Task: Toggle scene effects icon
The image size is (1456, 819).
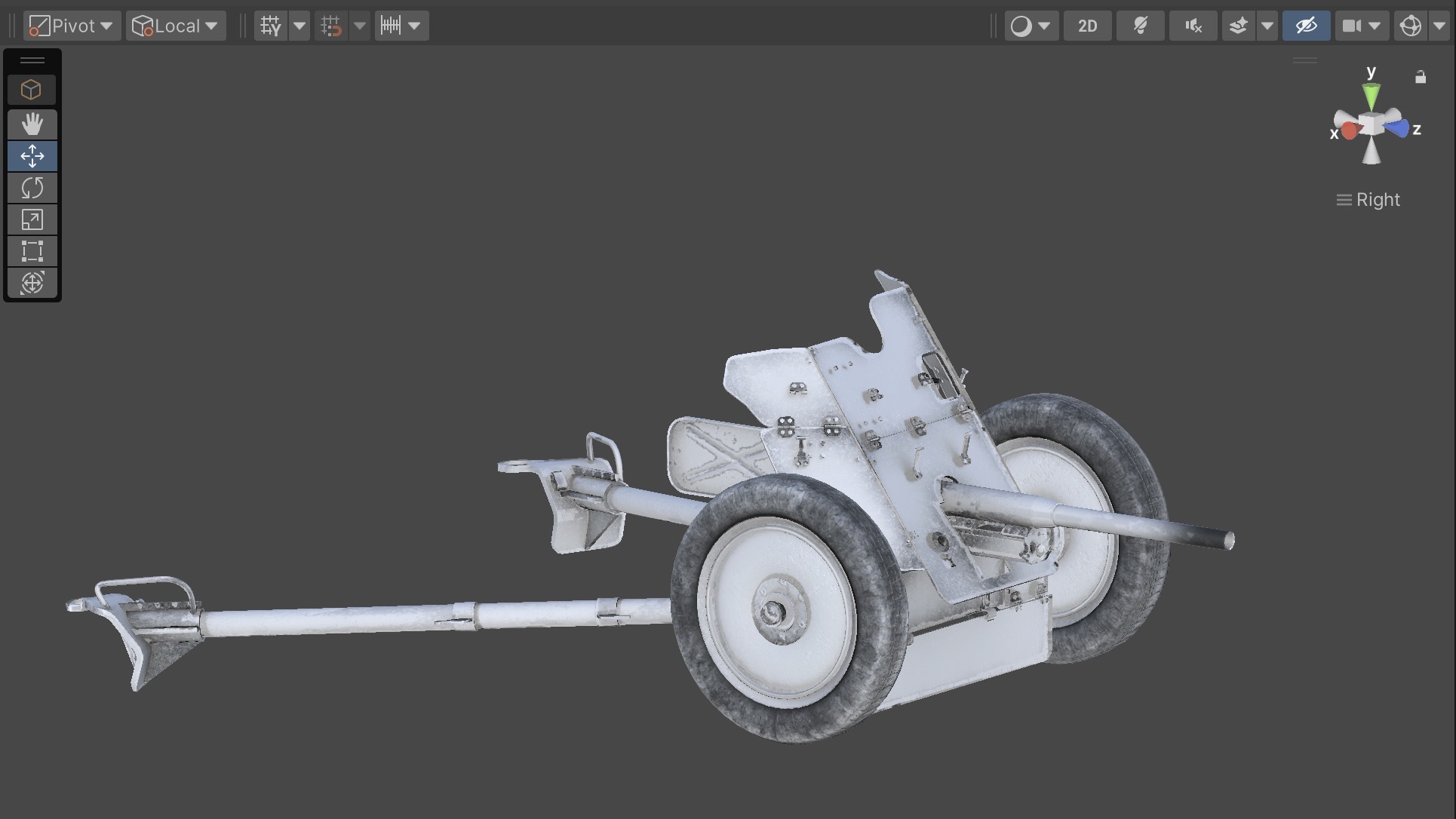Action: (1238, 26)
